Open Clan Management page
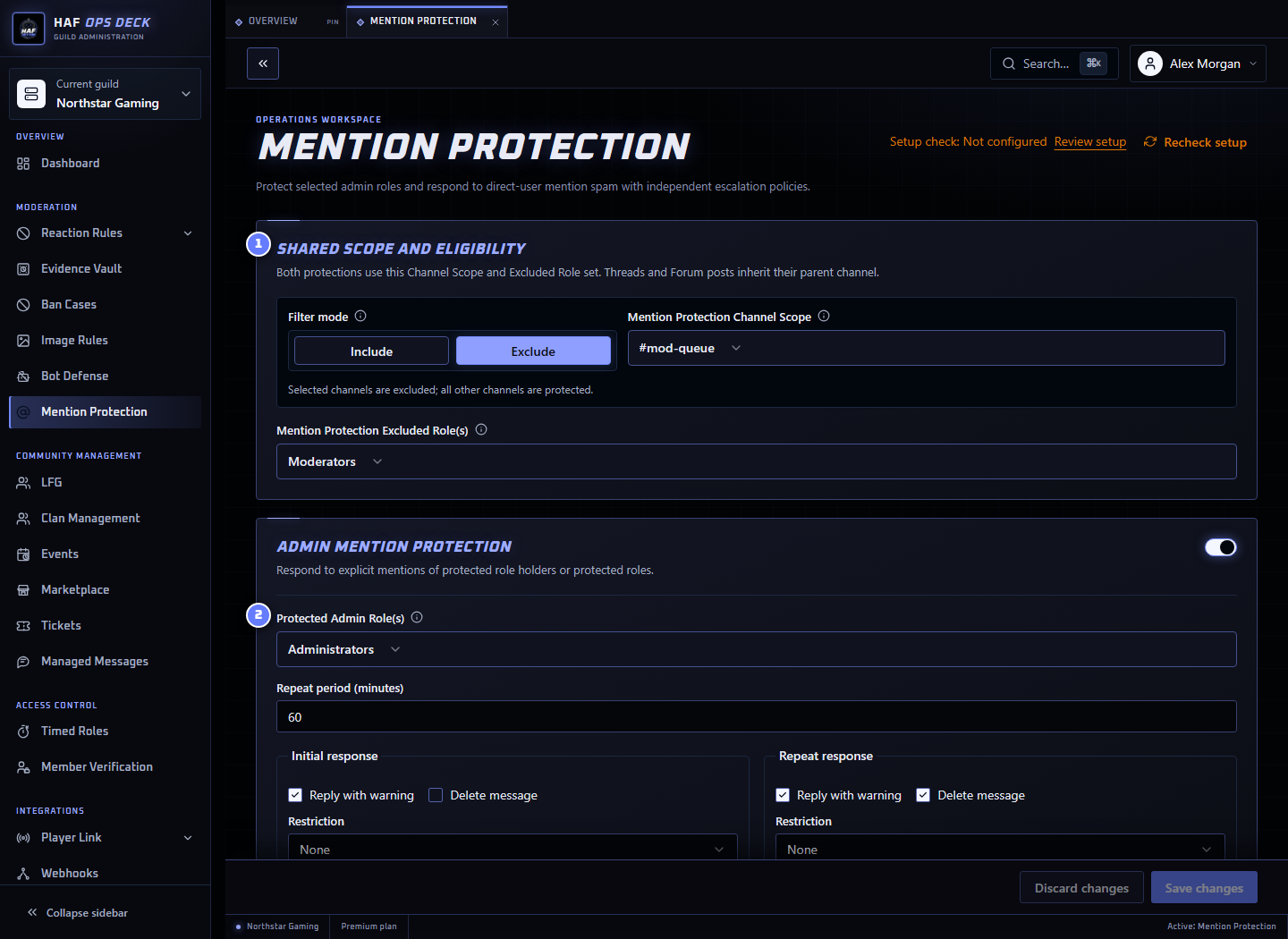This screenshot has height=939, width=1288. coord(106,519)
